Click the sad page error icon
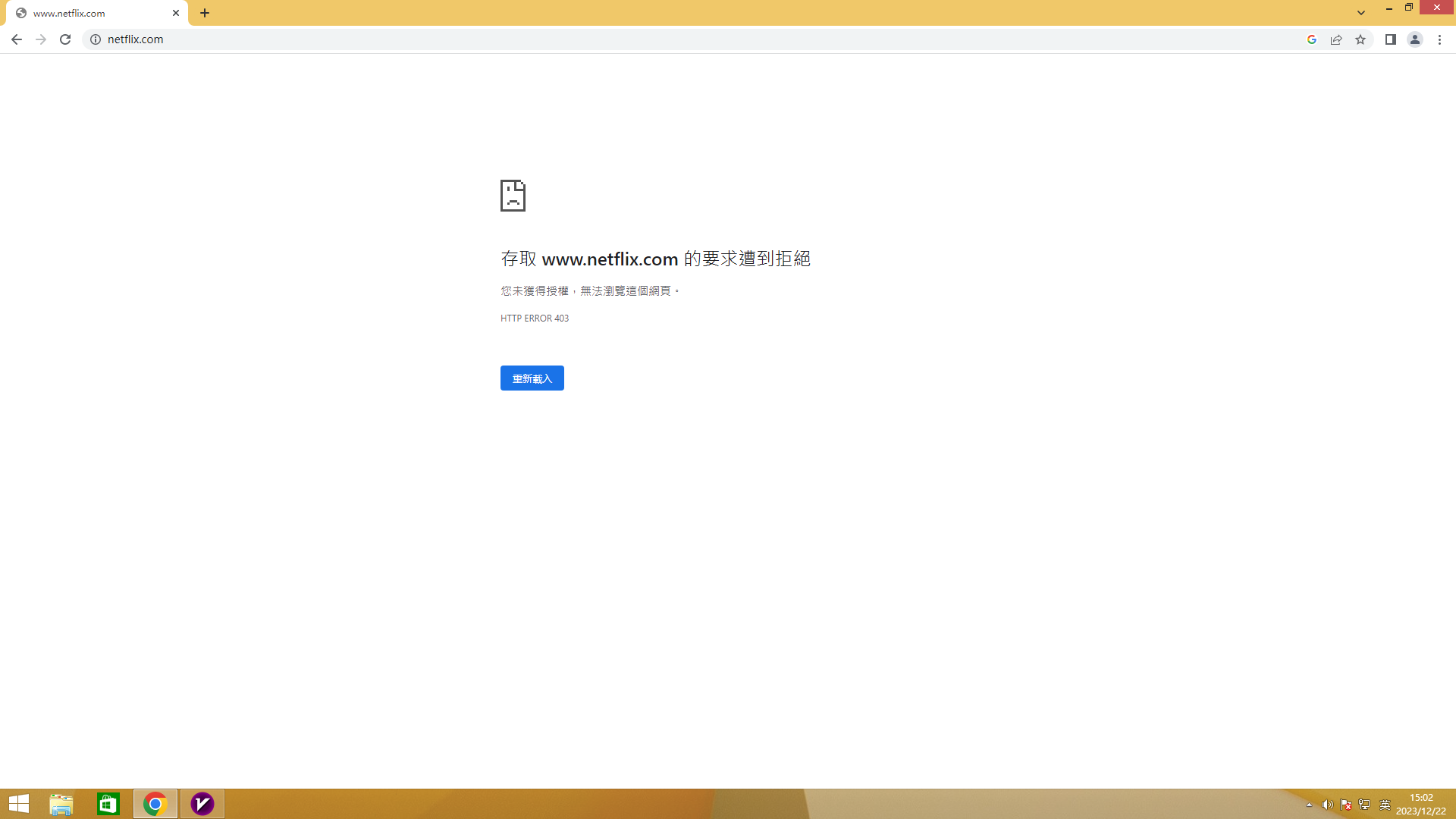This screenshot has width=1456, height=819. click(513, 196)
